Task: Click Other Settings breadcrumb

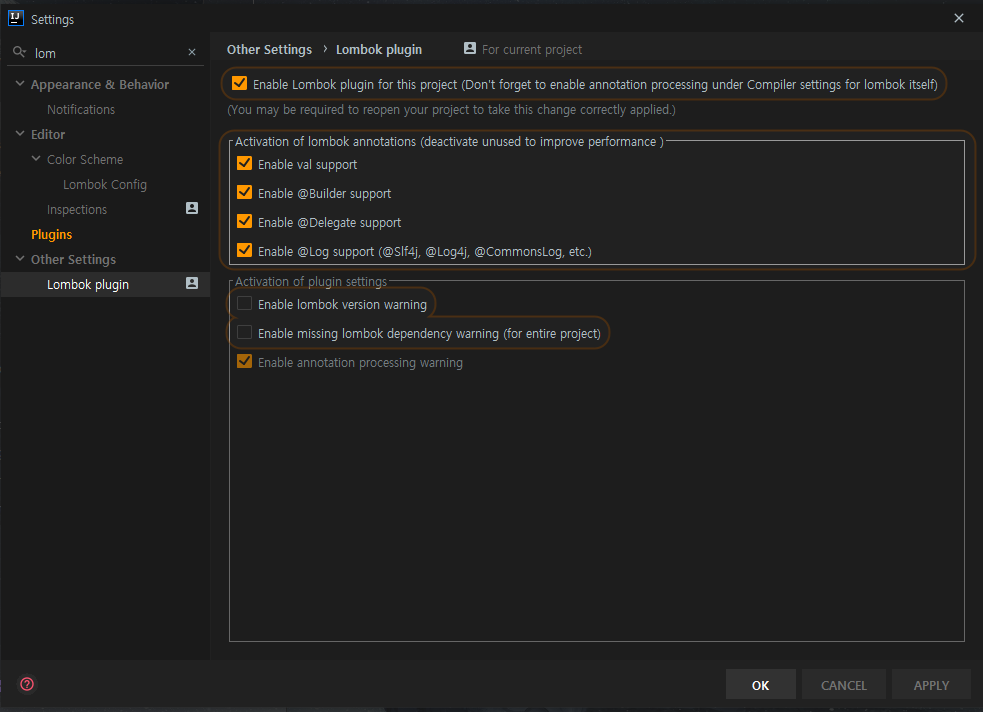Action: (x=269, y=50)
